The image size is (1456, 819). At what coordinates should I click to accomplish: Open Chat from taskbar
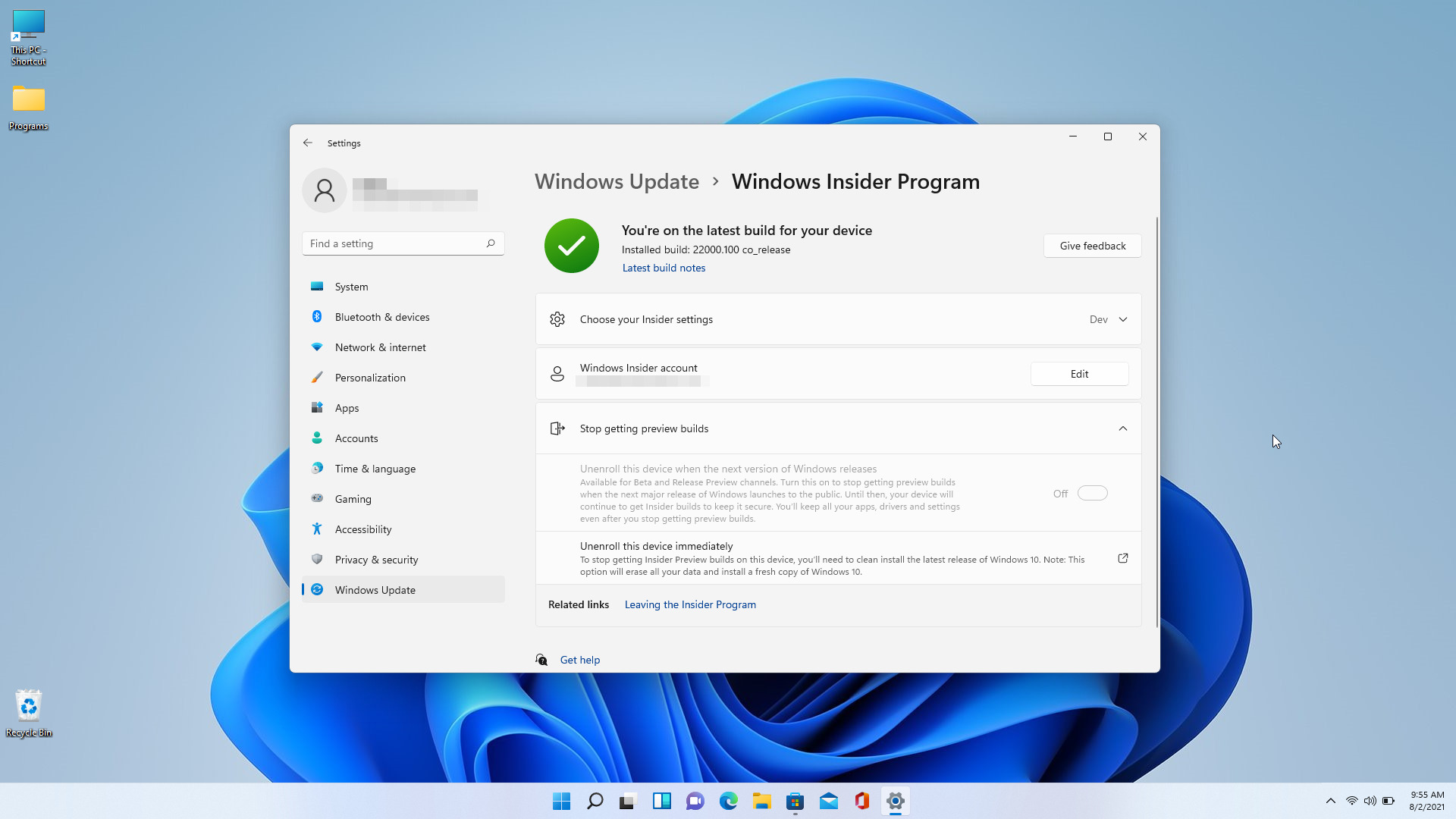click(695, 801)
